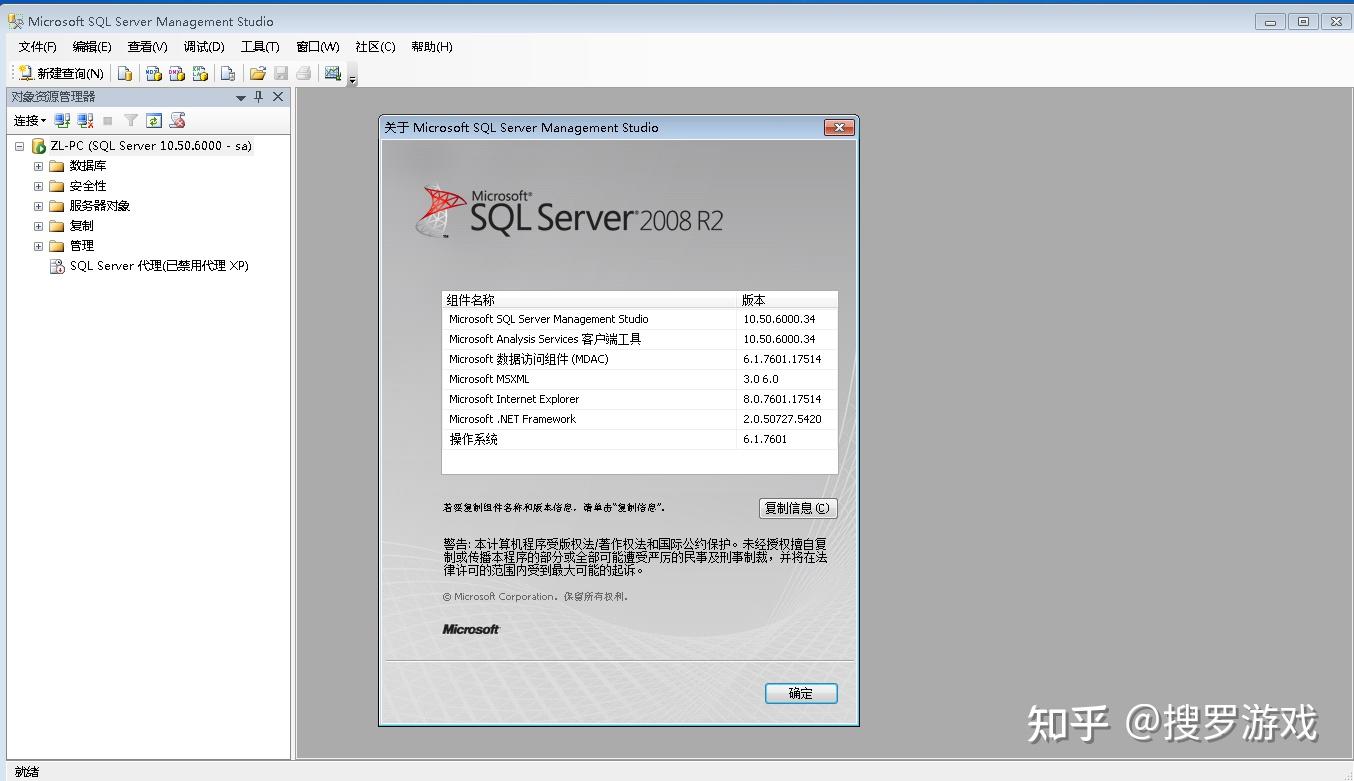This screenshot has height=781, width=1354.
Task: Toggle auto-hide pin on 对象资源管理器 panel
Action: pyautogui.click(x=259, y=97)
